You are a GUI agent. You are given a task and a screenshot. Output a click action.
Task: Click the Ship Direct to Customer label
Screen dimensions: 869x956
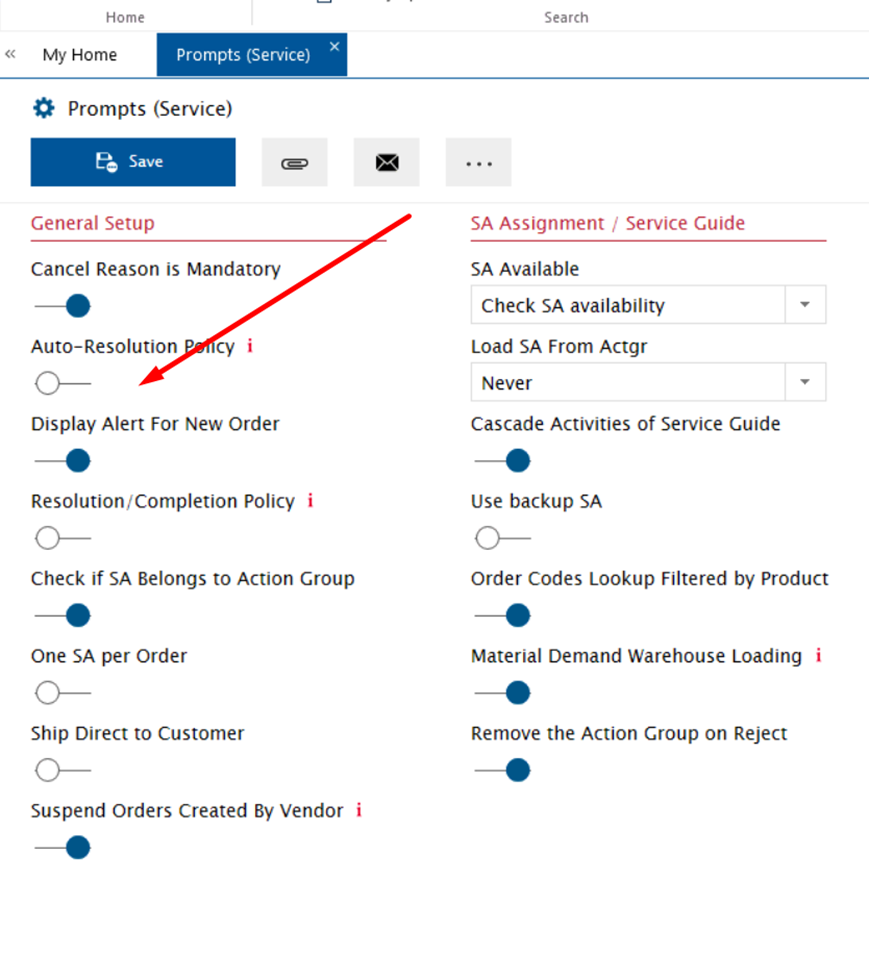tap(138, 733)
